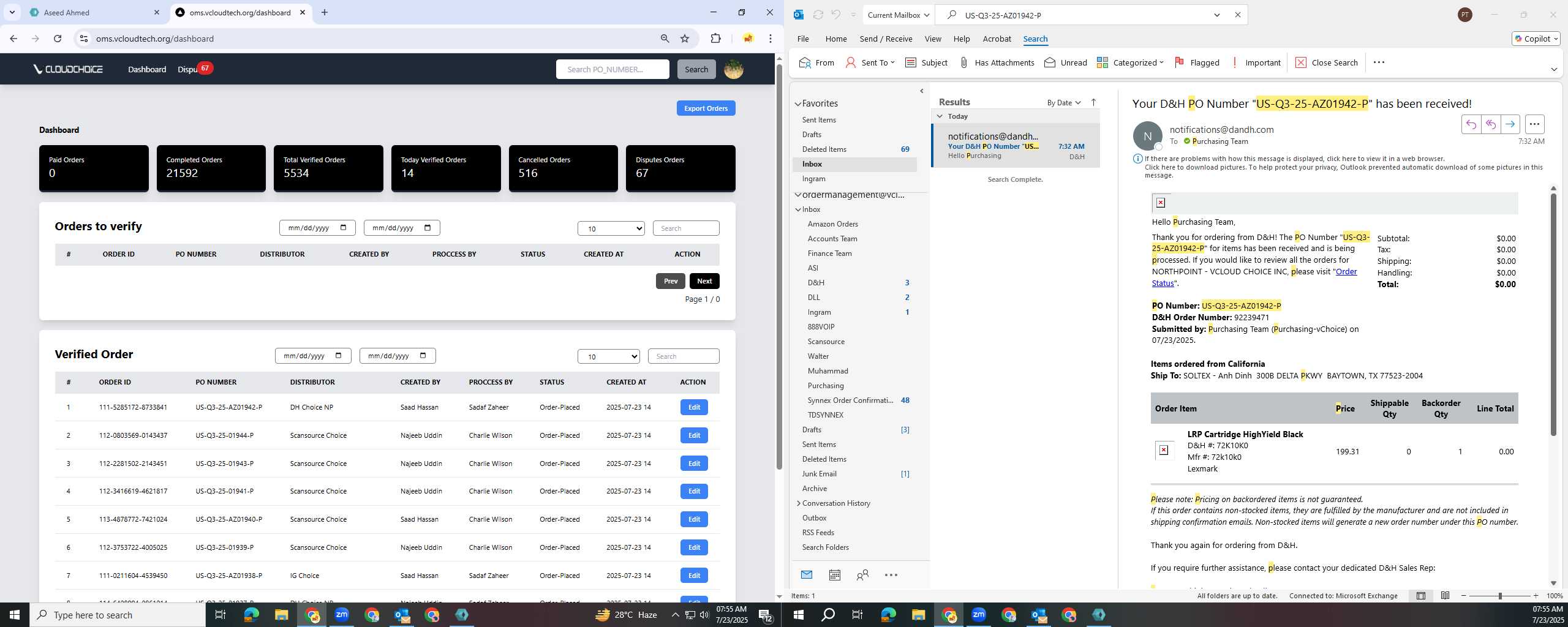
Task: Click zoom in plus on Outlook status bar
Action: tap(1536, 596)
